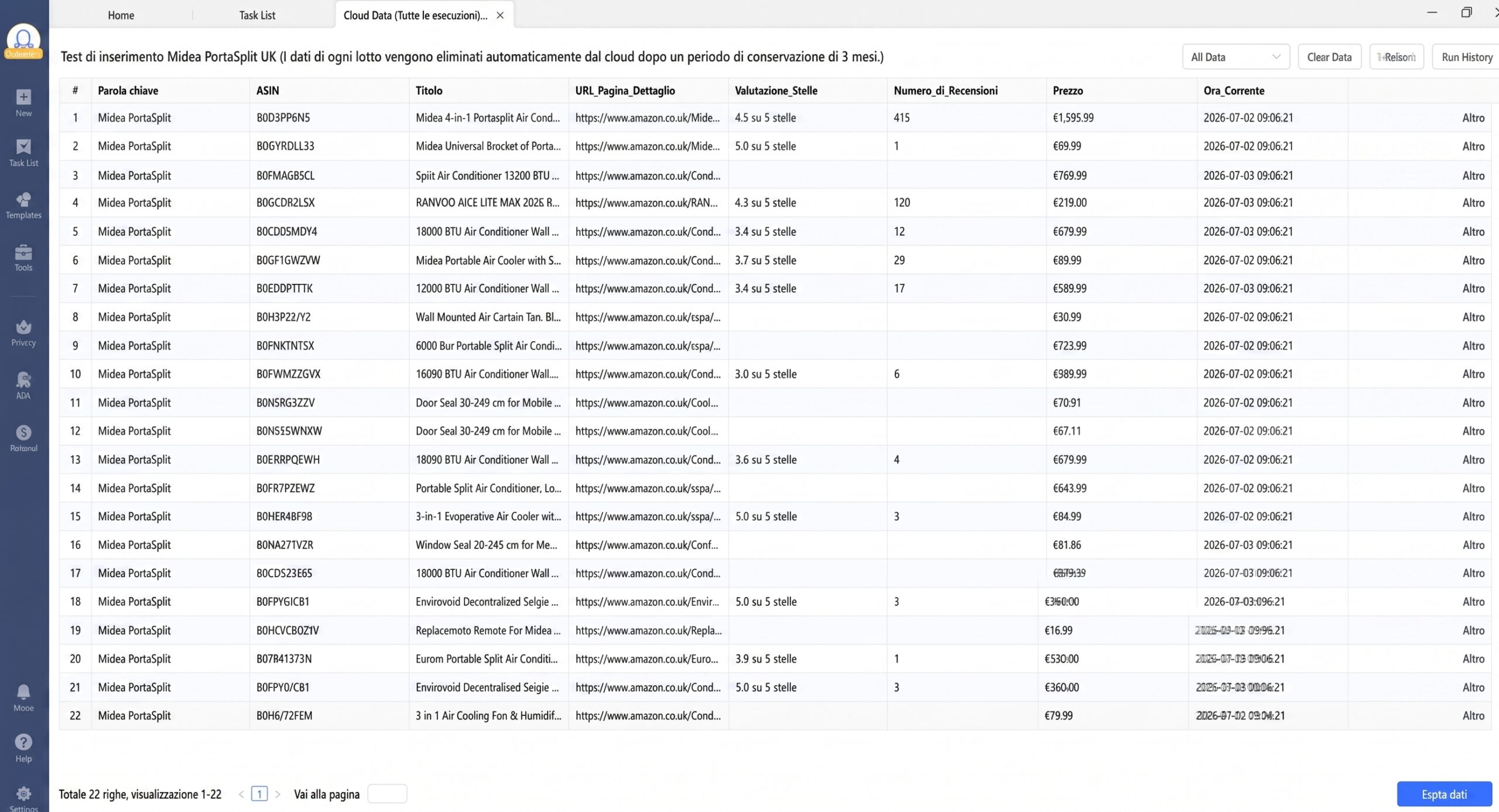Click the New task icon in sidebar
The height and width of the screenshot is (812, 1499).
23,97
